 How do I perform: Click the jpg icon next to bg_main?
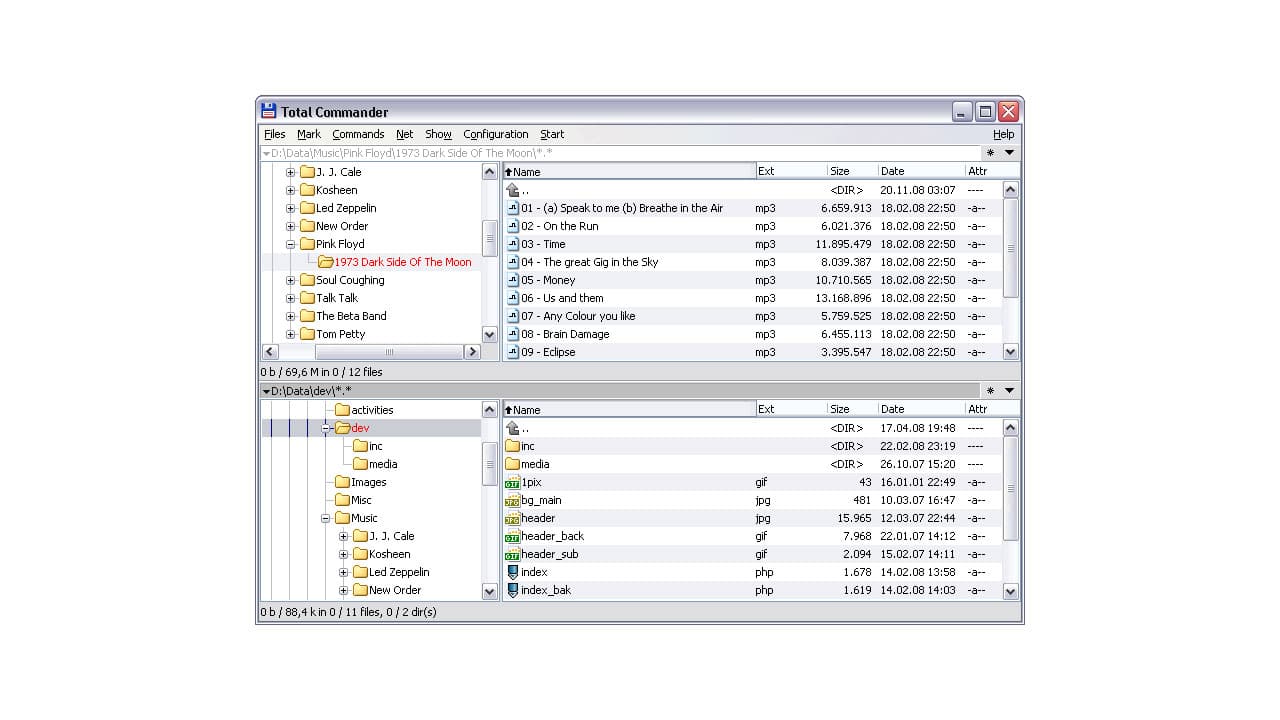(513, 500)
